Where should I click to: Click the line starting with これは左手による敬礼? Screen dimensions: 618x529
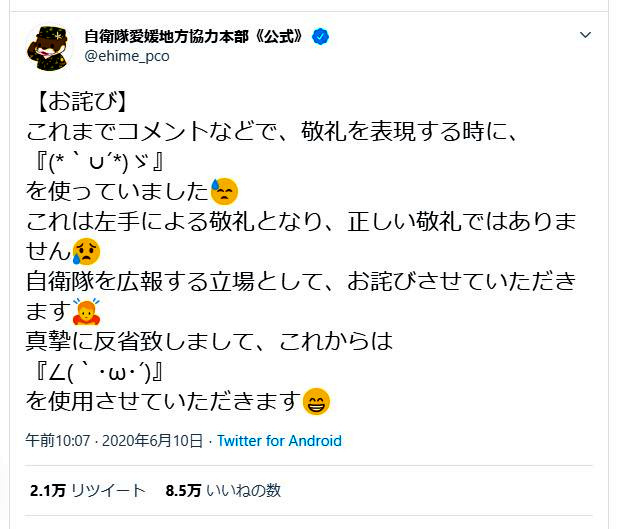pos(300,220)
